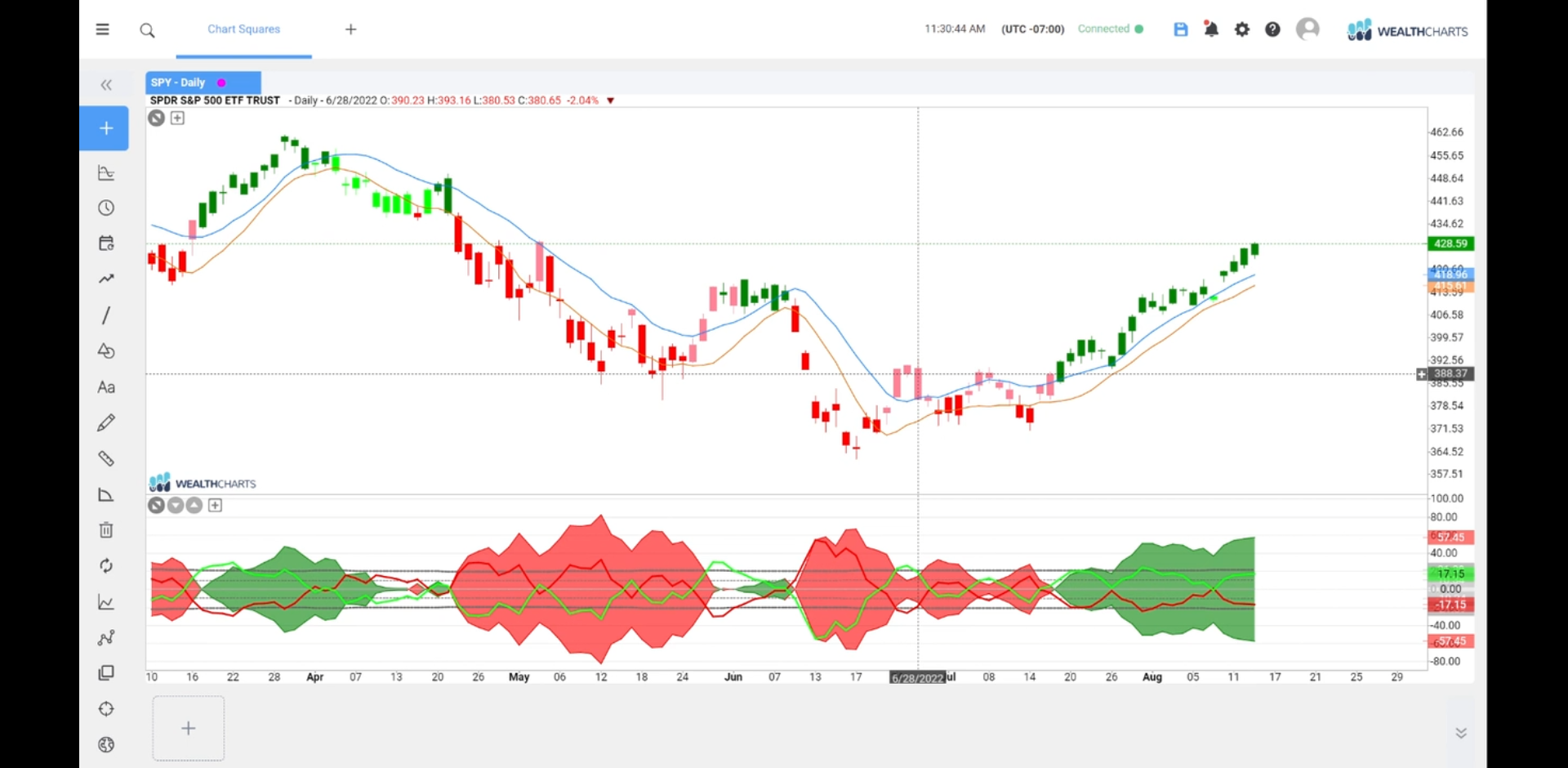The width and height of the screenshot is (1568, 768).
Task: Click the crosshair target icon
Action: point(106,709)
